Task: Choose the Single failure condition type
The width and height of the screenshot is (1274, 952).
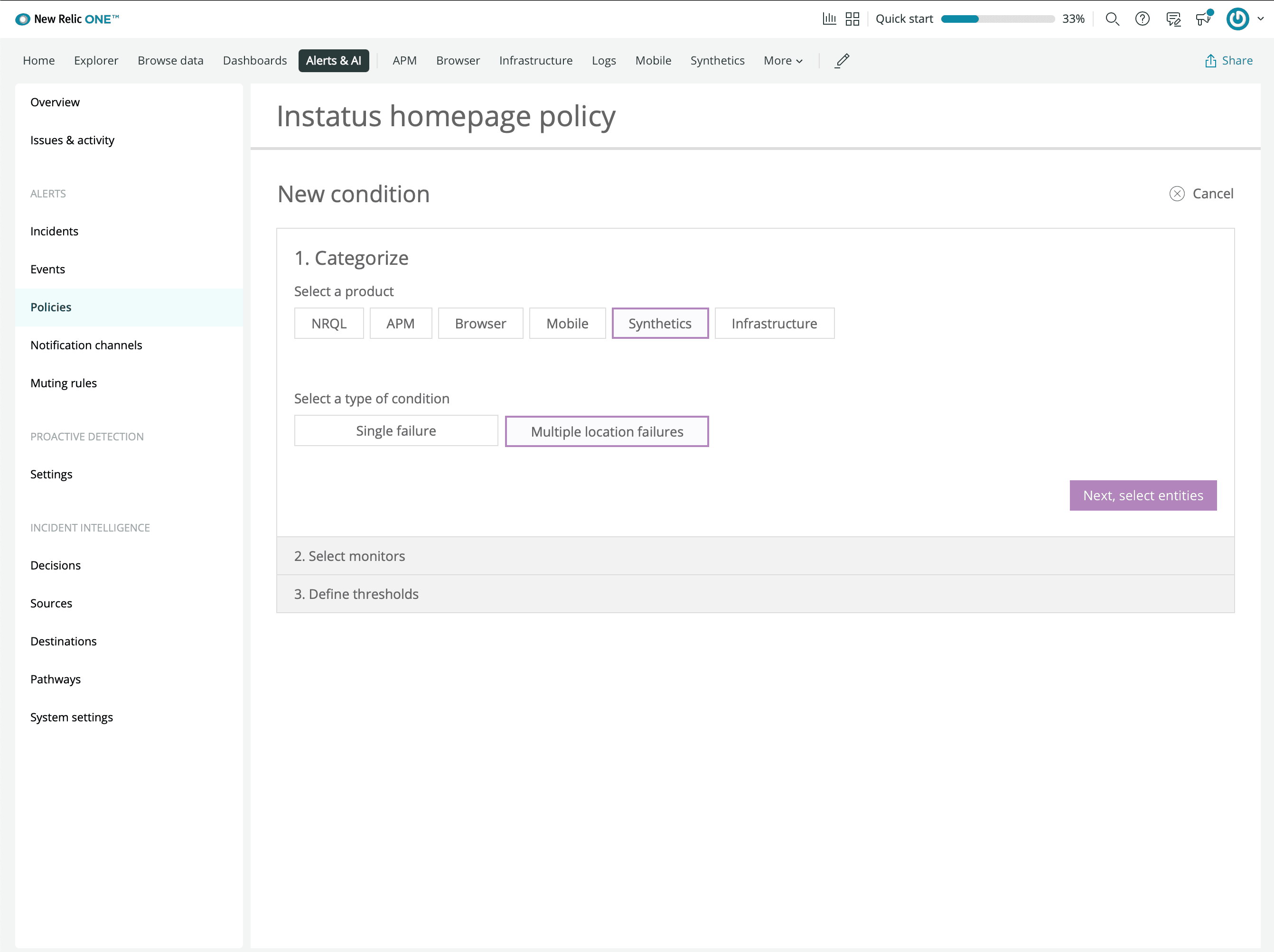Action: coord(396,431)
